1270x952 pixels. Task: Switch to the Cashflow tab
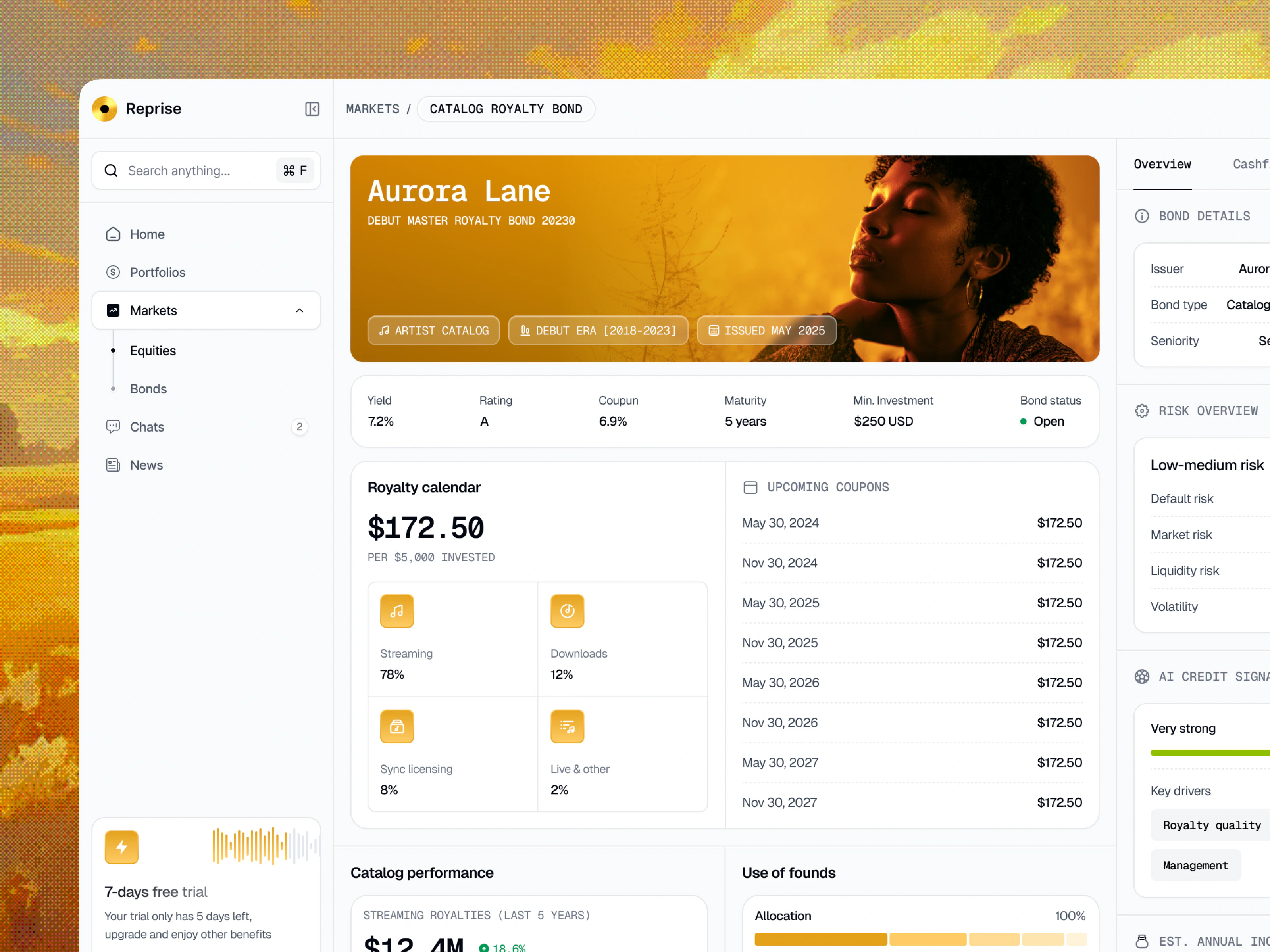[x=1252, y=165]
